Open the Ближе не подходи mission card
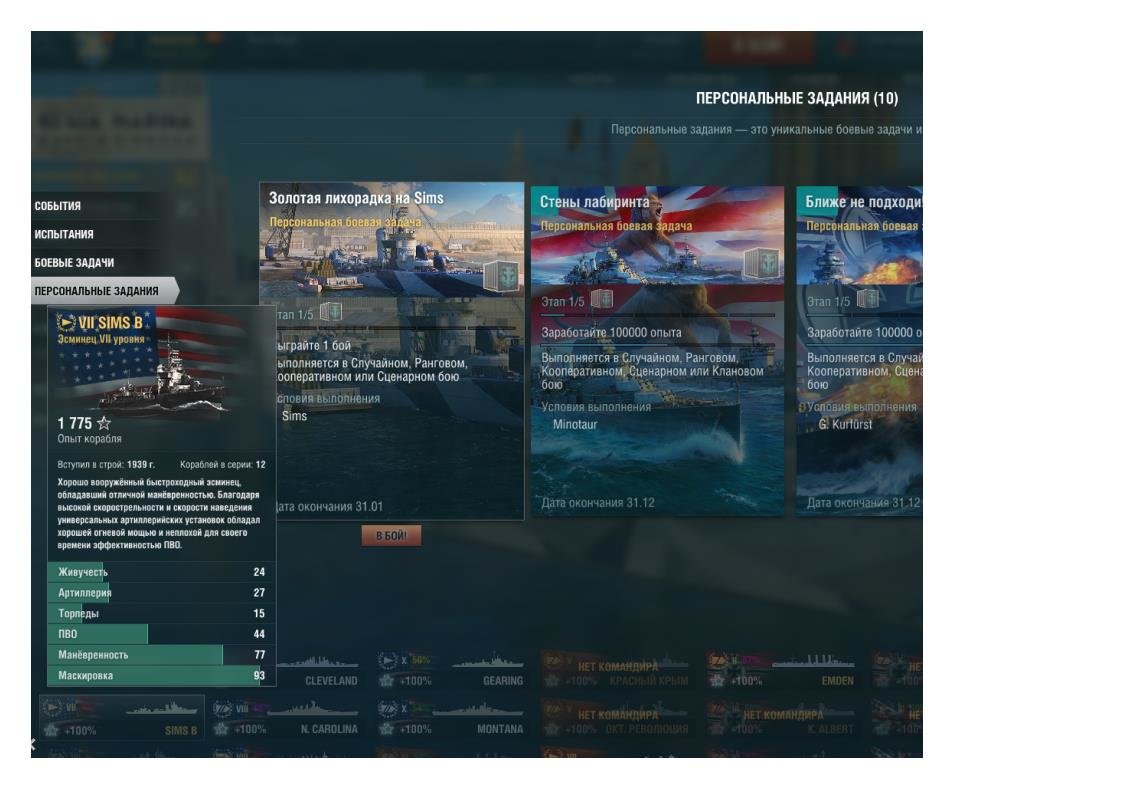 (x=859, y=351)
